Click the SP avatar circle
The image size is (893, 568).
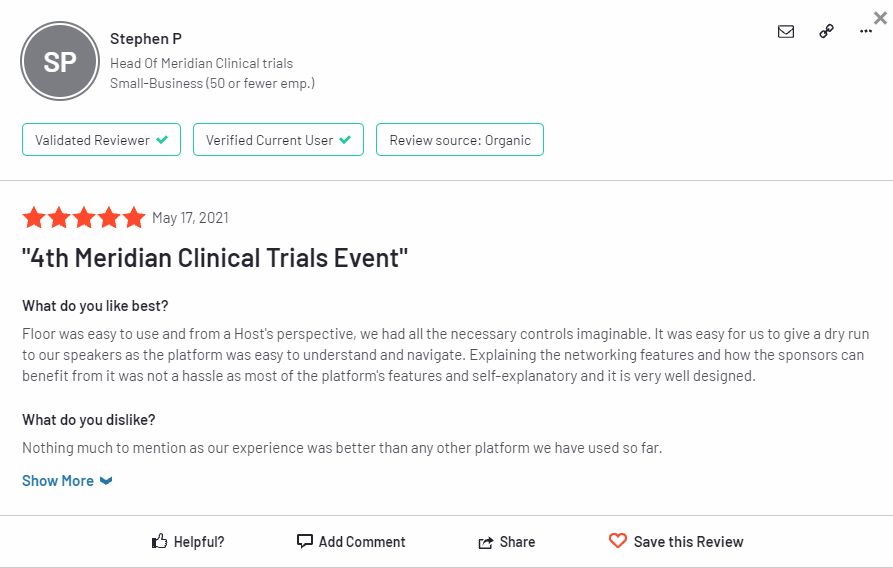(x=60, y=62)
